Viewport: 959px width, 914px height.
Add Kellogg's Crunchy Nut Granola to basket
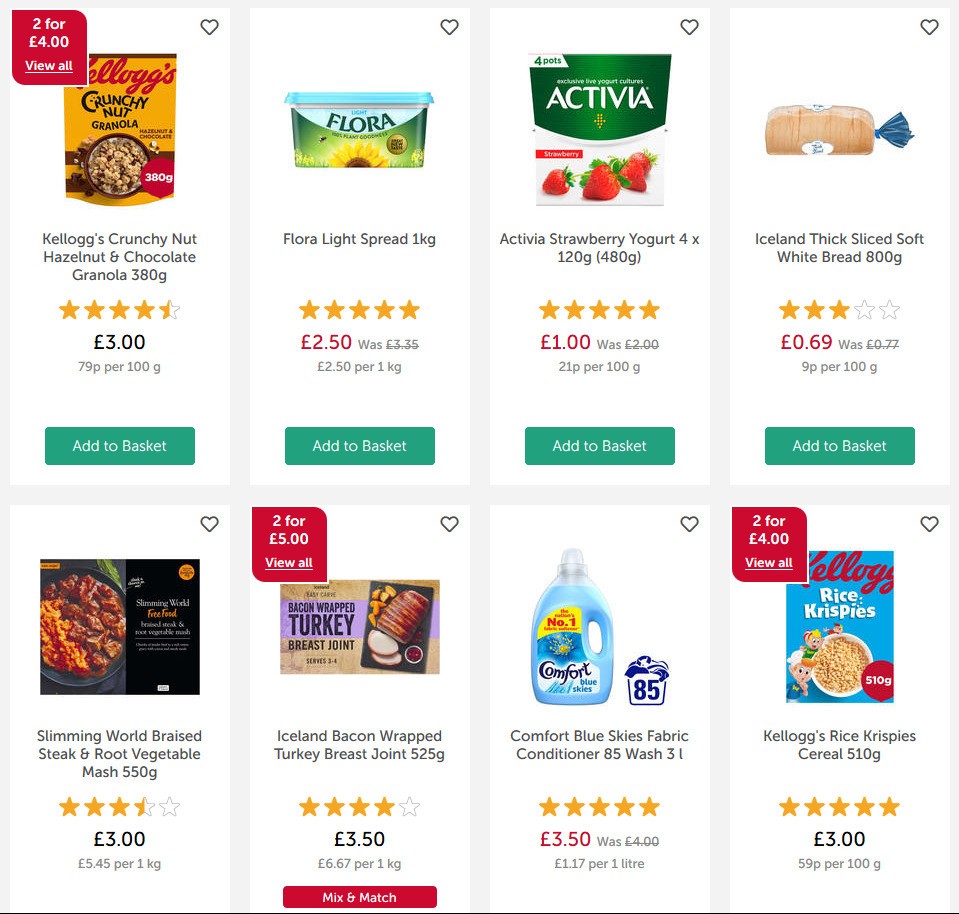click(x=119, y=446)
